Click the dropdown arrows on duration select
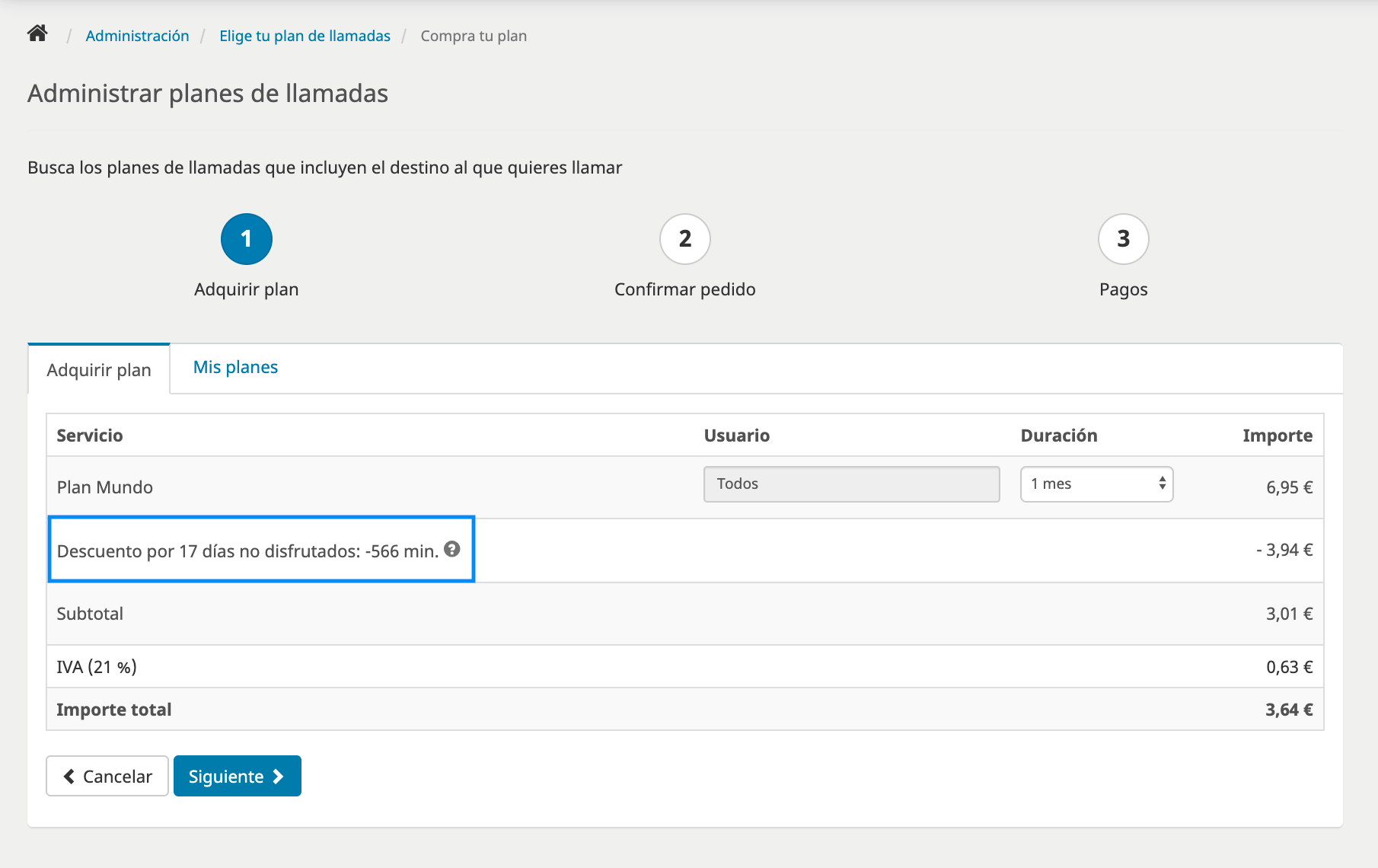 pyautogui.click(x=1162, y=483)
